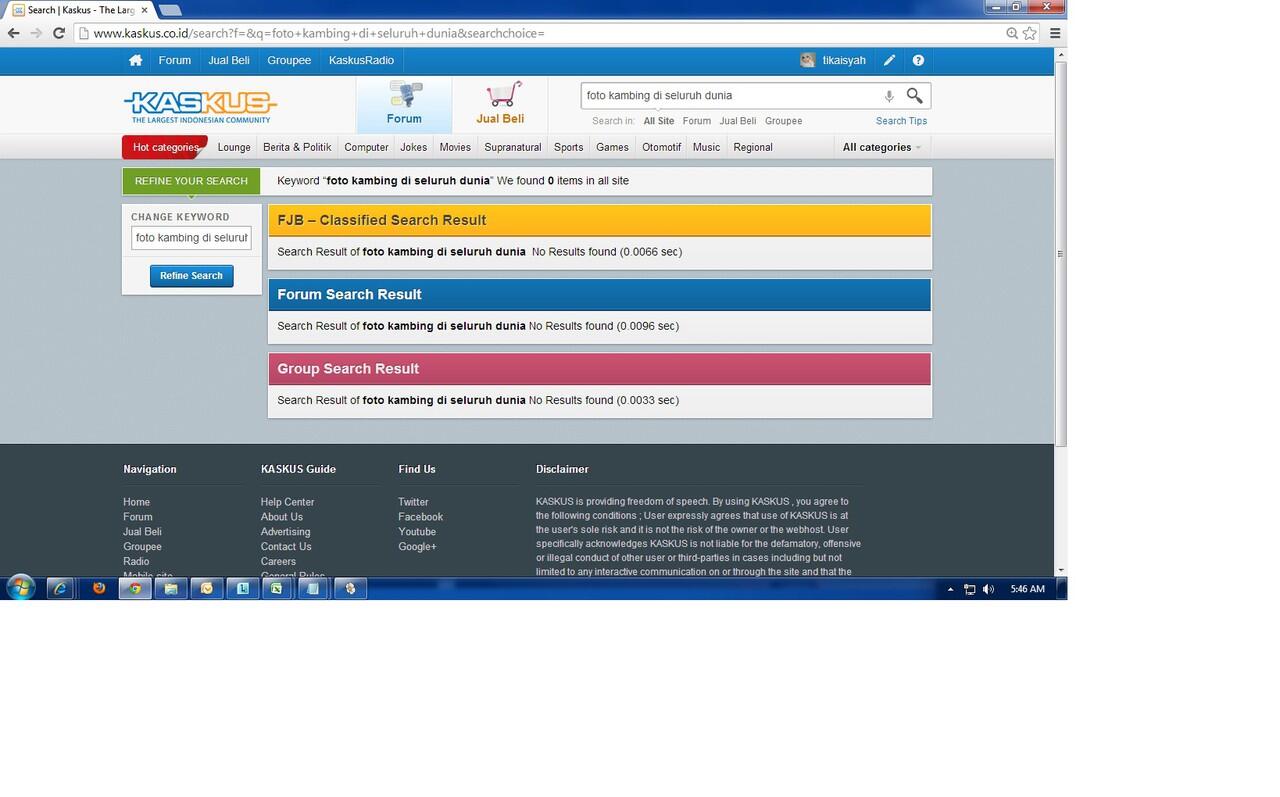Click the Hot categories button
1280x797 pixels.
(166, 147)
